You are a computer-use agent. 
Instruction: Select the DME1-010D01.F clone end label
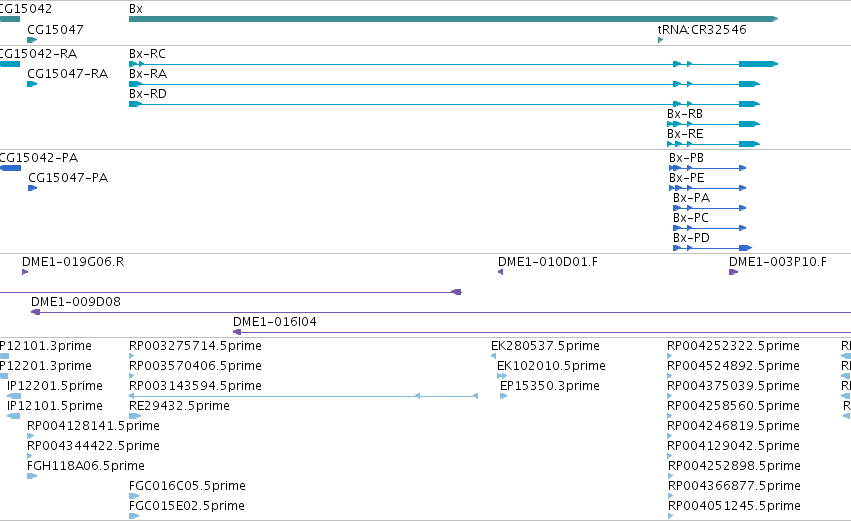[x=548, y=262]
